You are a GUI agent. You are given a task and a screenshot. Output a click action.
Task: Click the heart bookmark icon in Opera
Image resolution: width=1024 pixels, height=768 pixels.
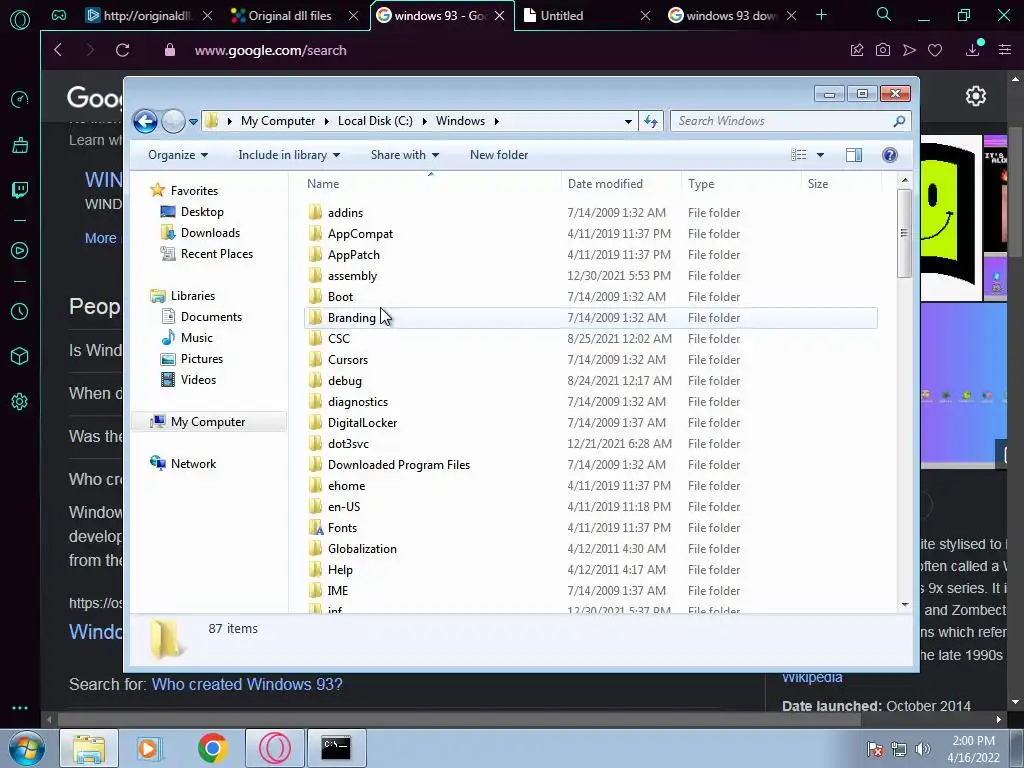pos(935,50)
